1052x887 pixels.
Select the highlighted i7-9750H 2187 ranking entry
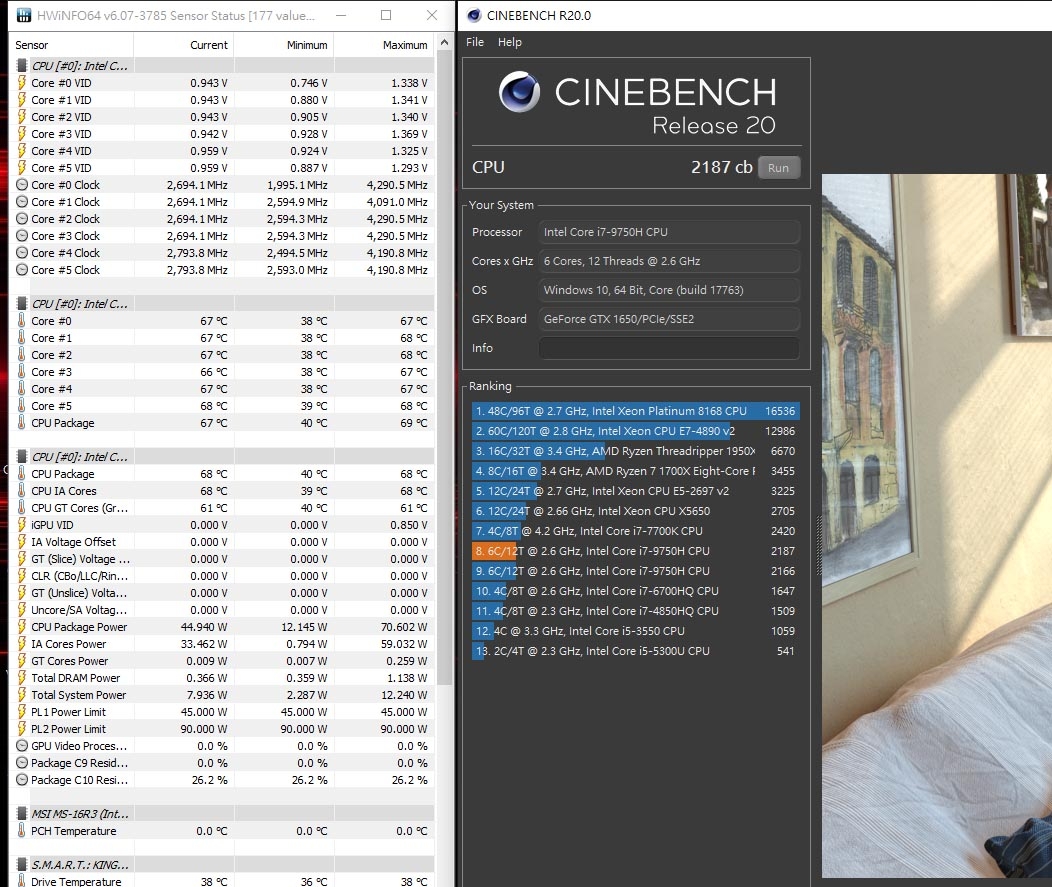click(635, 551)
